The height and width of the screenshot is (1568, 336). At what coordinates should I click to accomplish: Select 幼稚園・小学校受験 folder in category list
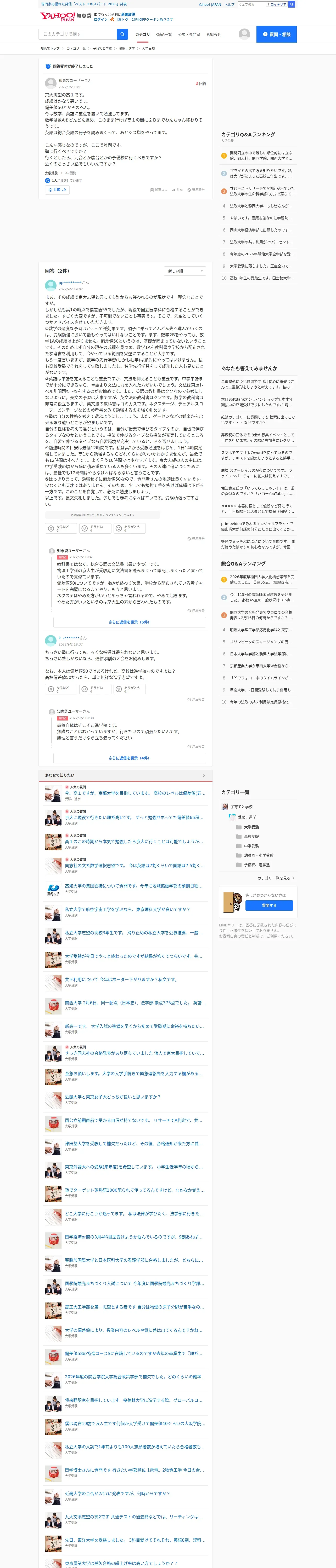255,855
